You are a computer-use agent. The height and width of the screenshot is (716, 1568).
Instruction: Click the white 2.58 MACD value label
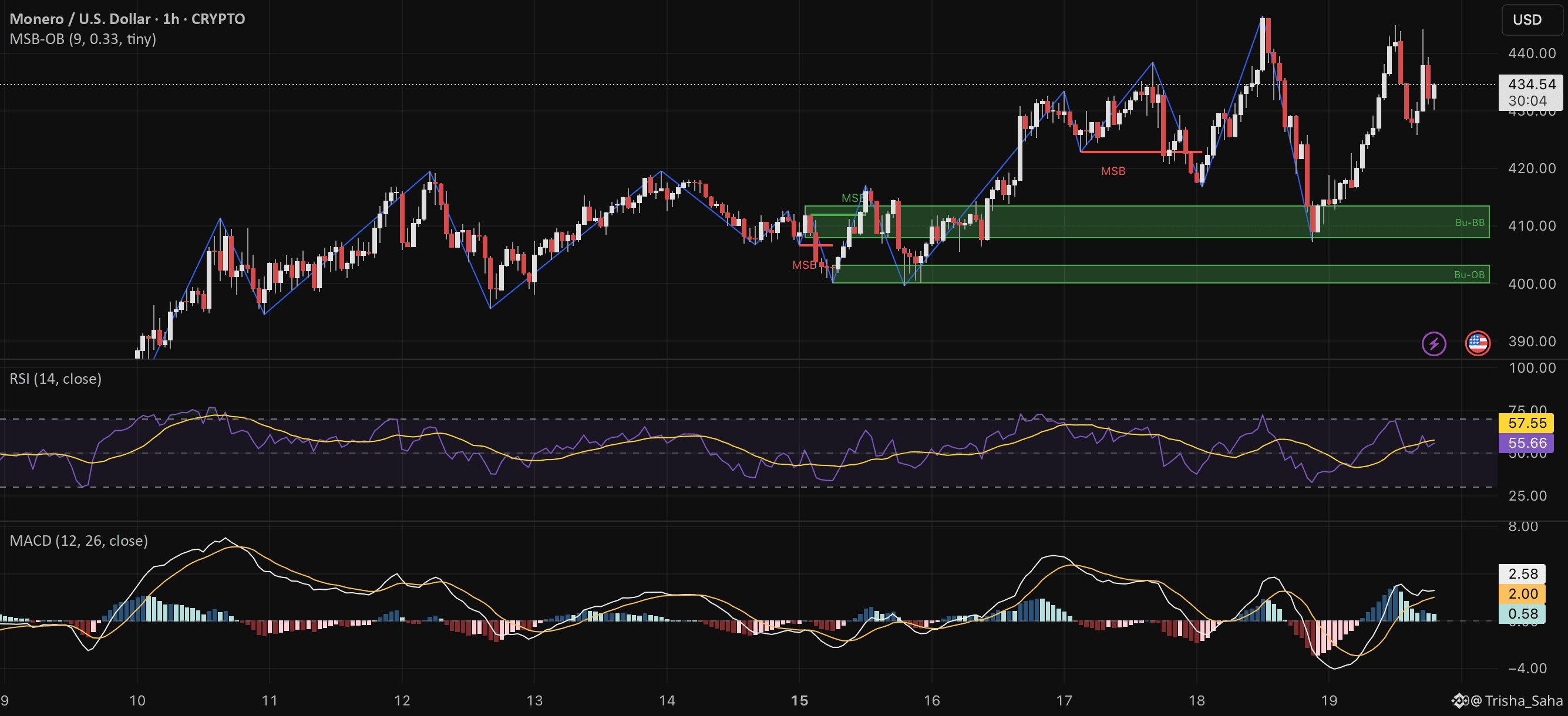1522,573
